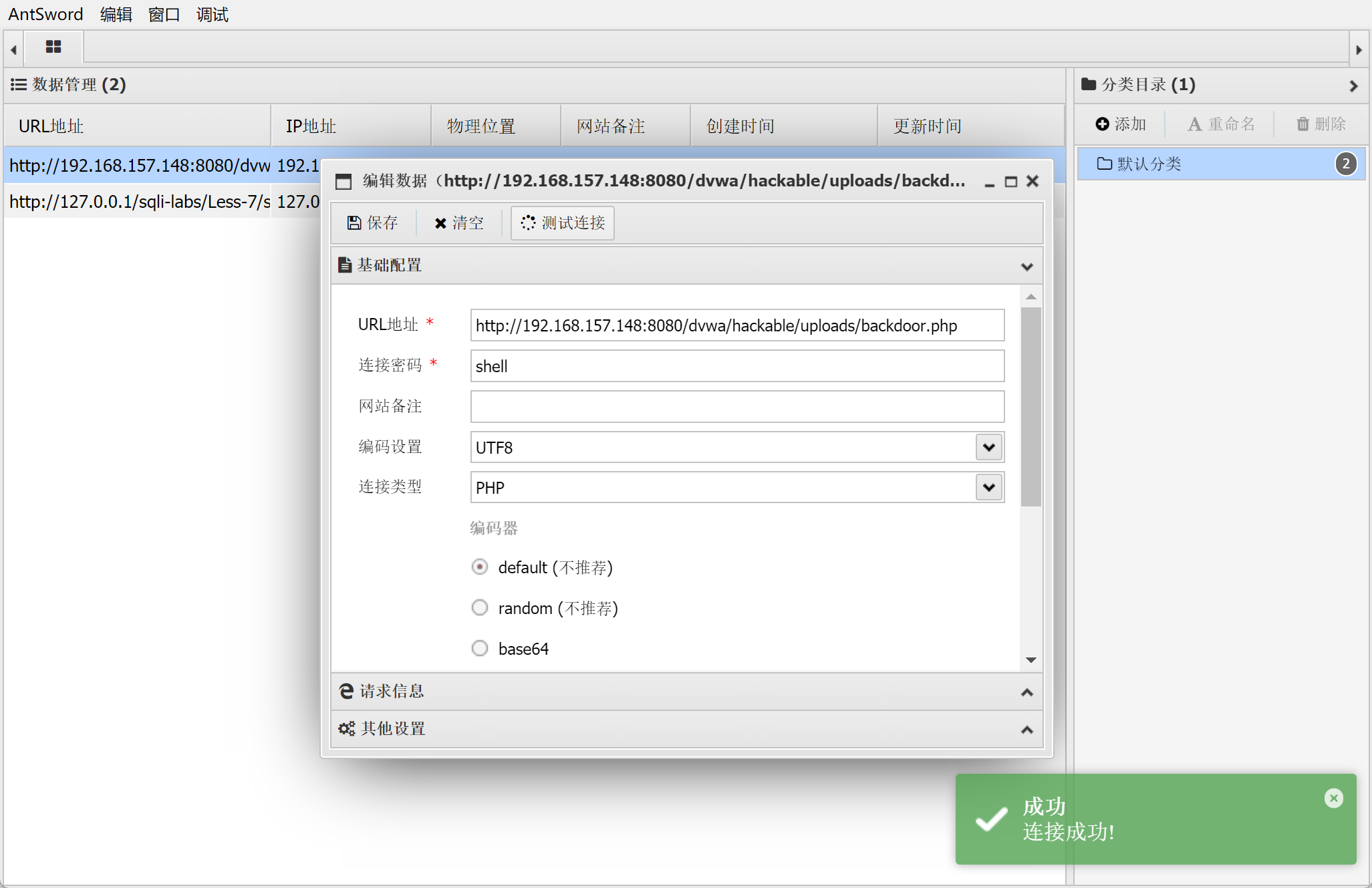Viewport: 1372px width, 888px height.
Task: Click the 创建时间 column header
Action: coord(784,126)
